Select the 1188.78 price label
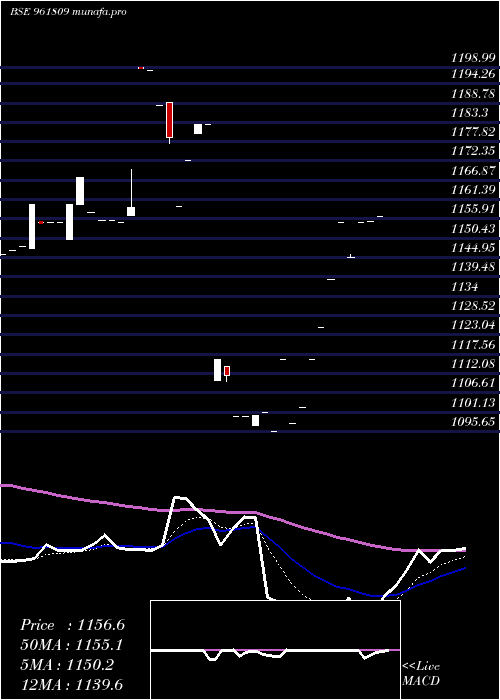 coord(473,94)
